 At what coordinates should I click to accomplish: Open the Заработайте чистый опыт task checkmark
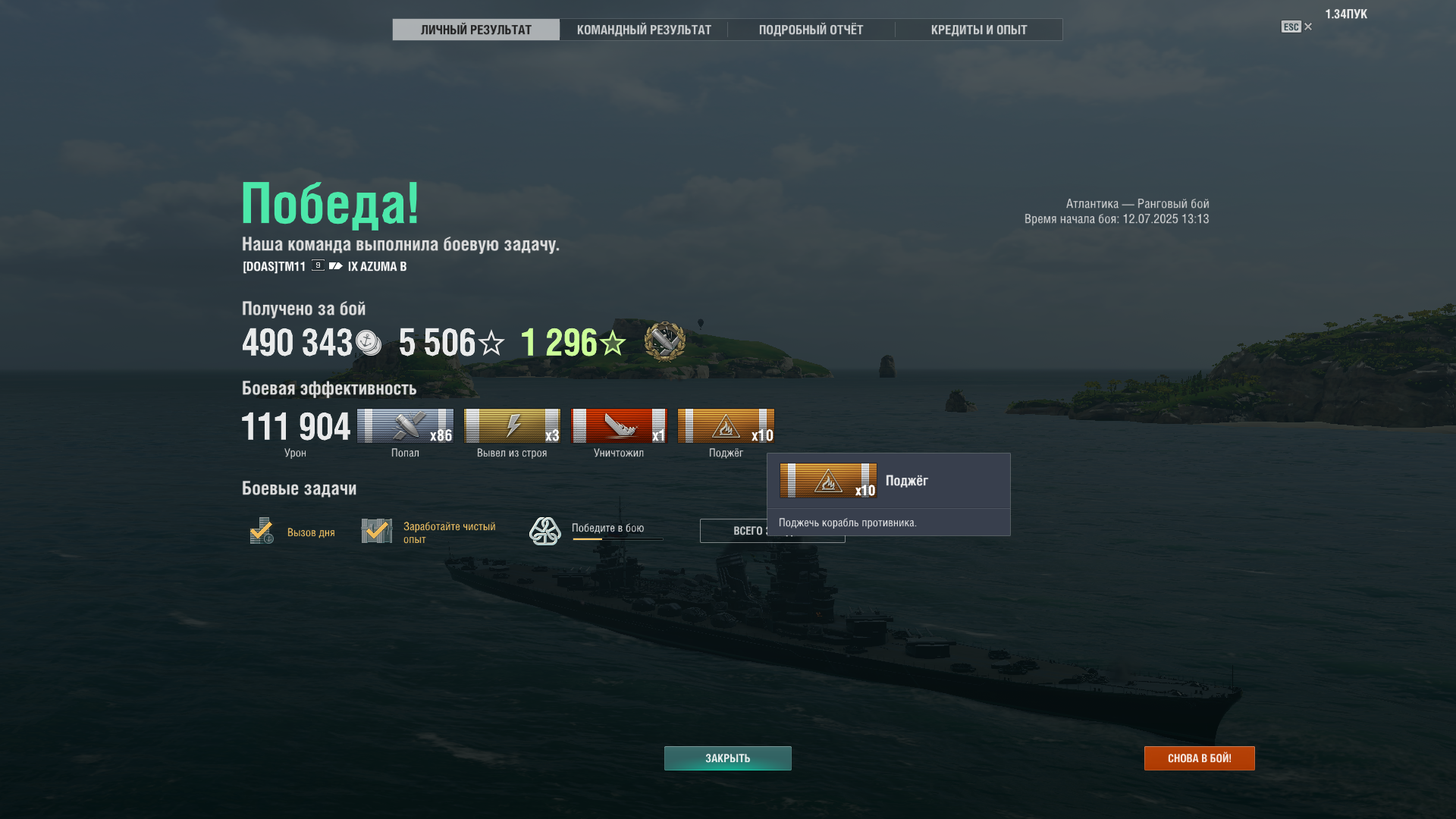pos(377,531)
